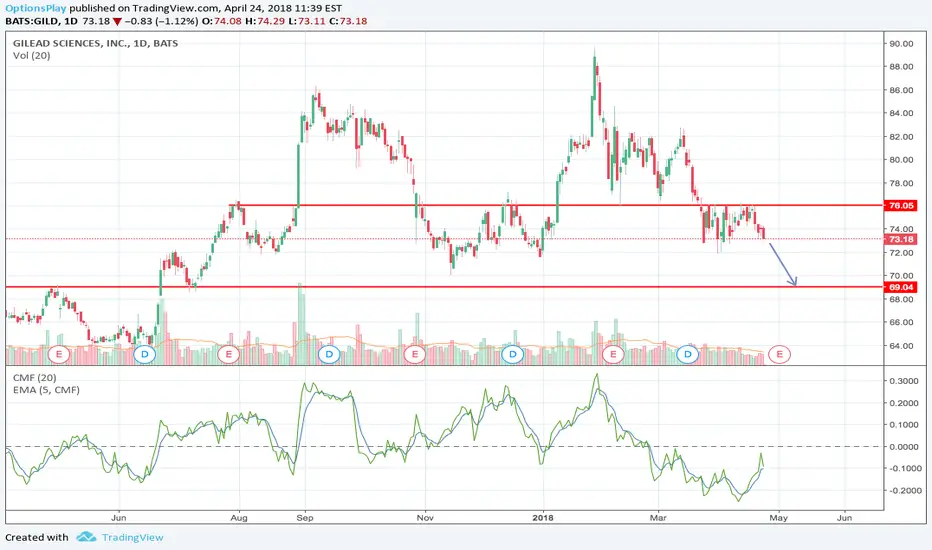
Task: Click the GILEAD SCIENCES, INC., 1D, BATS title
Action: 95,43
